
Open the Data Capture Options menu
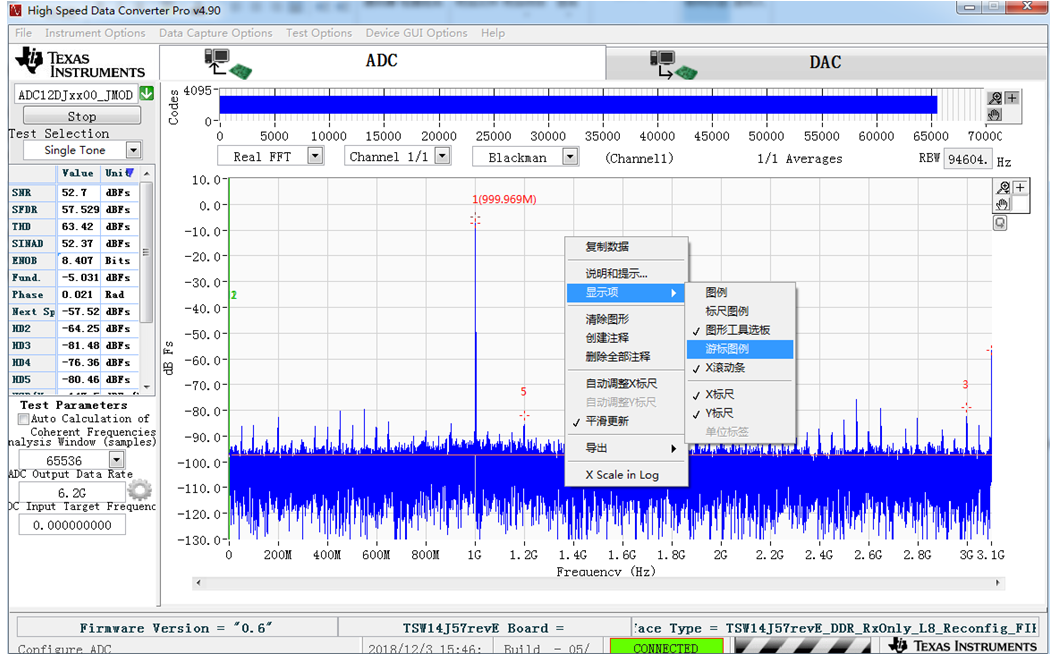tap(216, 33)
